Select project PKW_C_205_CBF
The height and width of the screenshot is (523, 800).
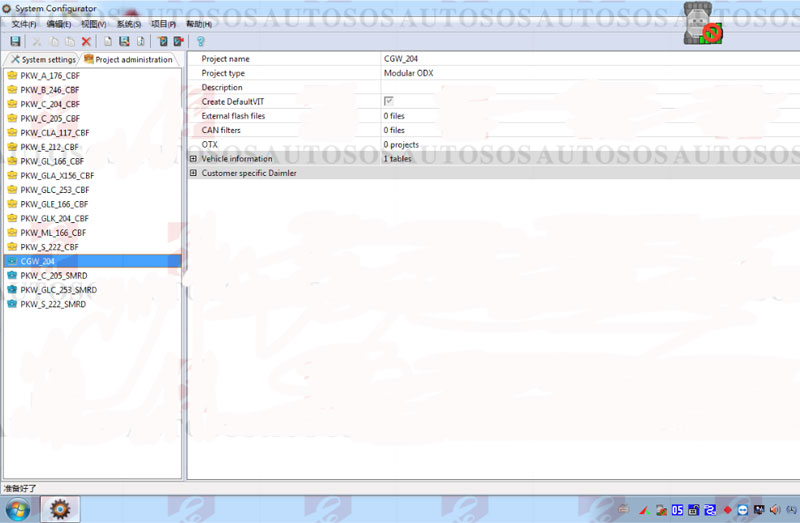[50, 118]
